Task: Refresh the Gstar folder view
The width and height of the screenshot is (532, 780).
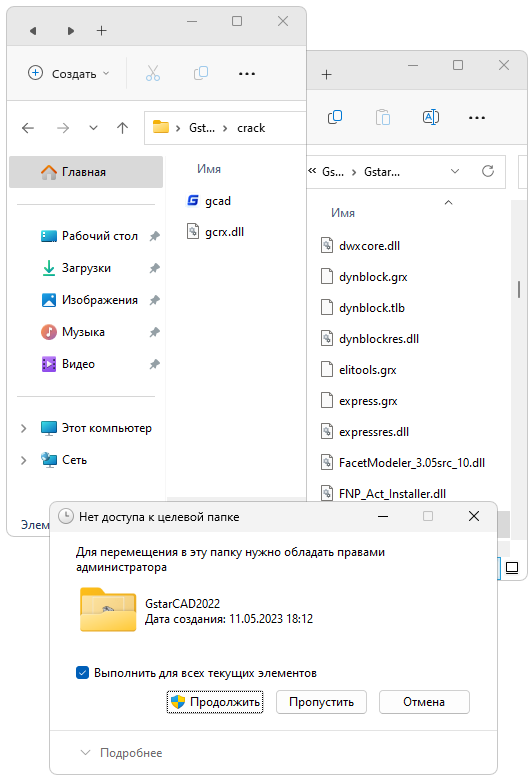Action: (x=488, y=171)
